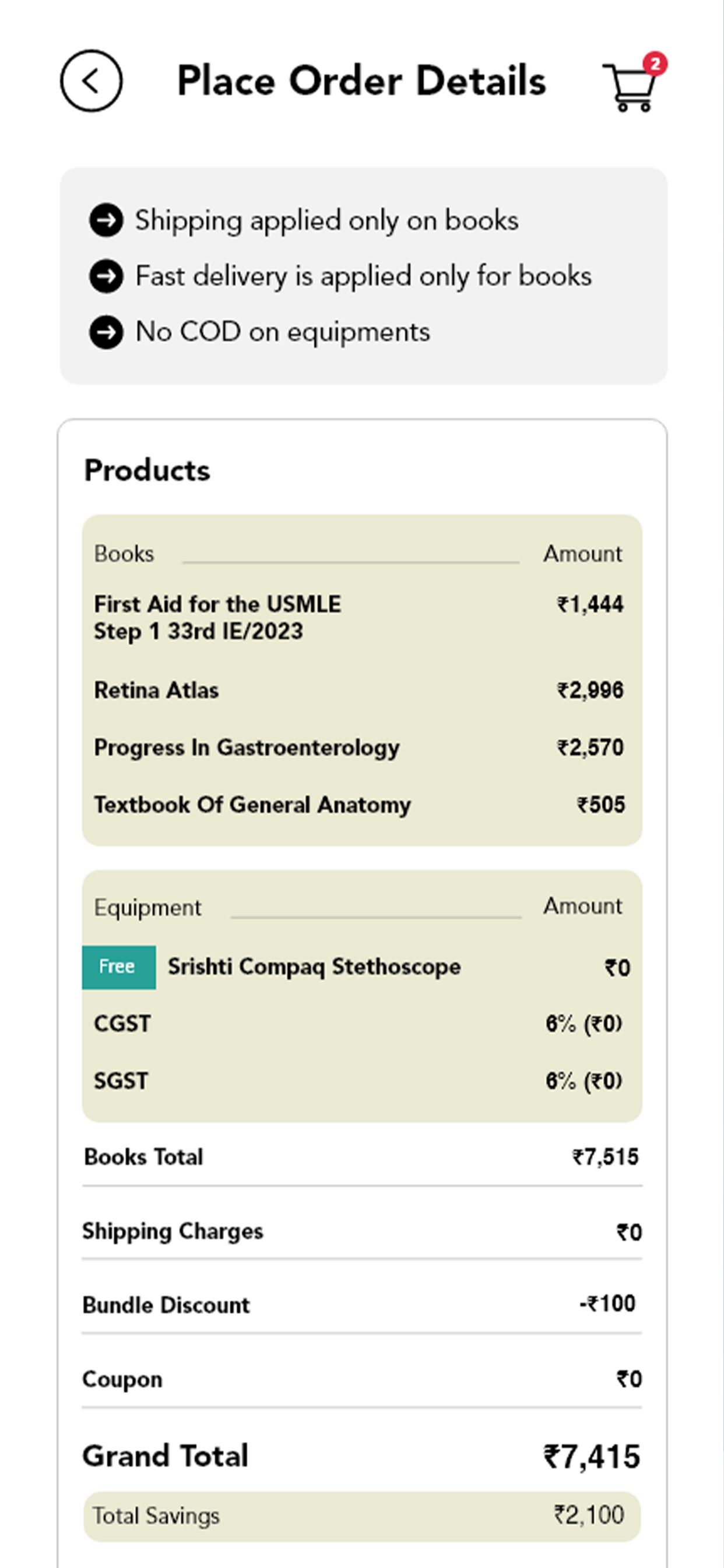Tap the Bundle Discount row
Image resolution: width=724 pixels, height=1568 pixels.
coord(362,1304)
